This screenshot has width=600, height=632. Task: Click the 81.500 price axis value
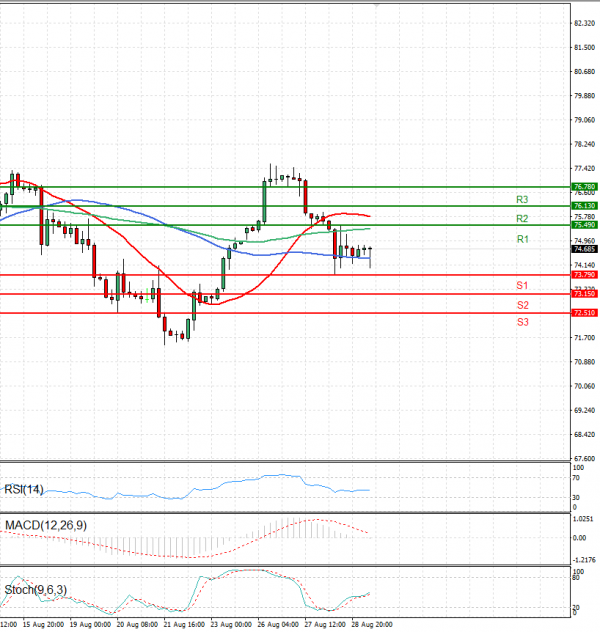pos(584,48)
